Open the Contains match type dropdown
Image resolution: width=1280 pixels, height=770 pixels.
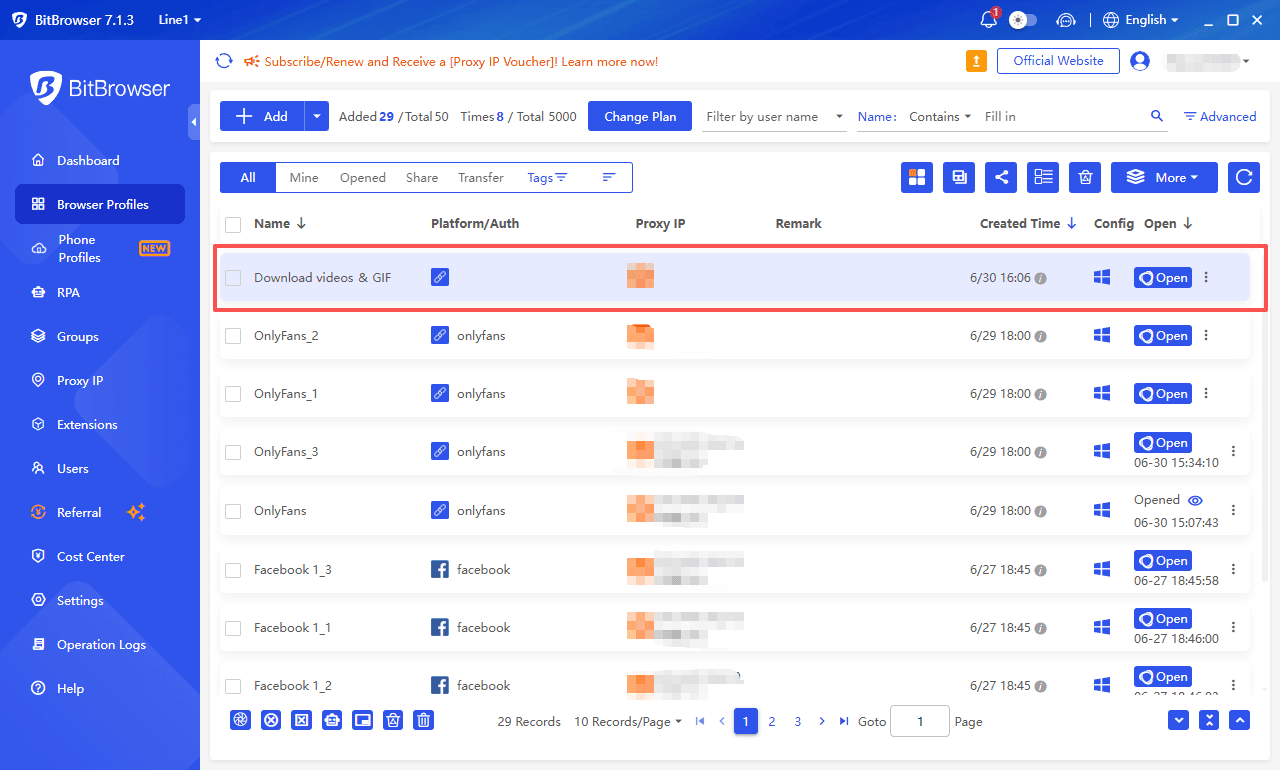point(940,117)
